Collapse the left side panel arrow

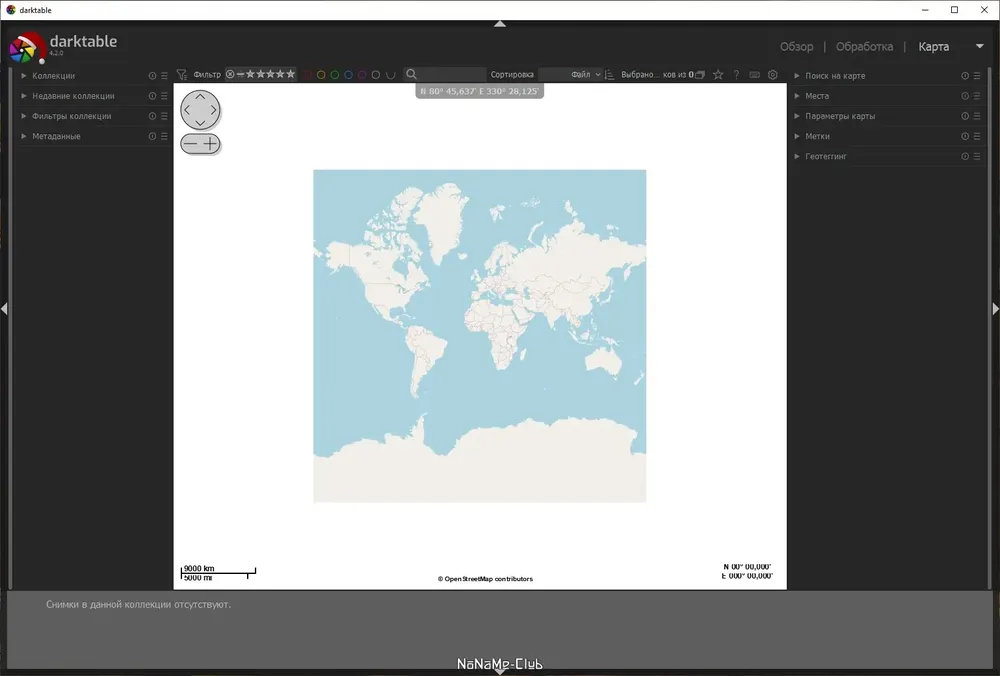(4, 309)
